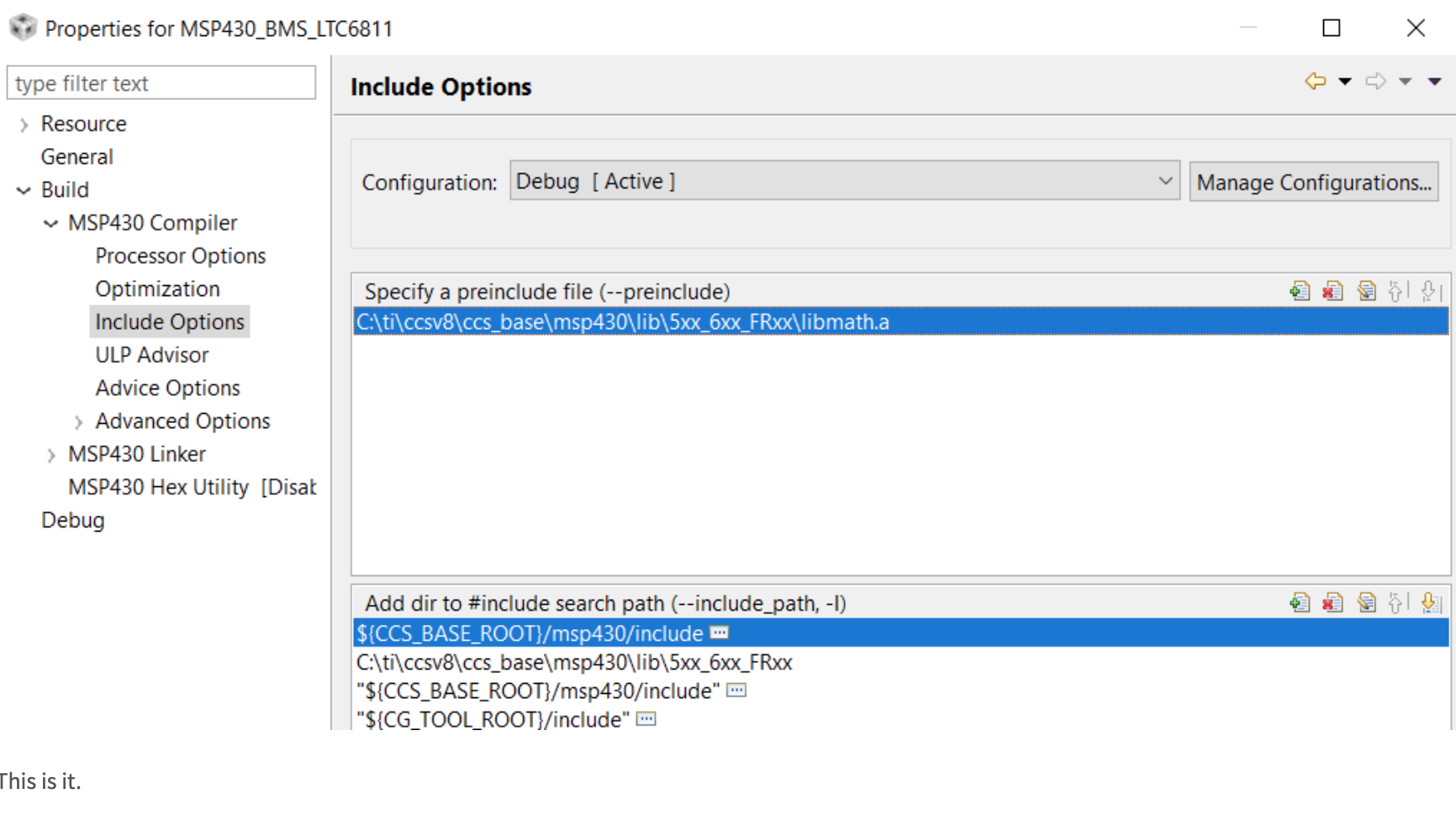Screen dimensions: 1456x831
Task: Click ellipsis icon beside highlighted CCS_BASE_ROOT entry
Action: tap(719, 633)
